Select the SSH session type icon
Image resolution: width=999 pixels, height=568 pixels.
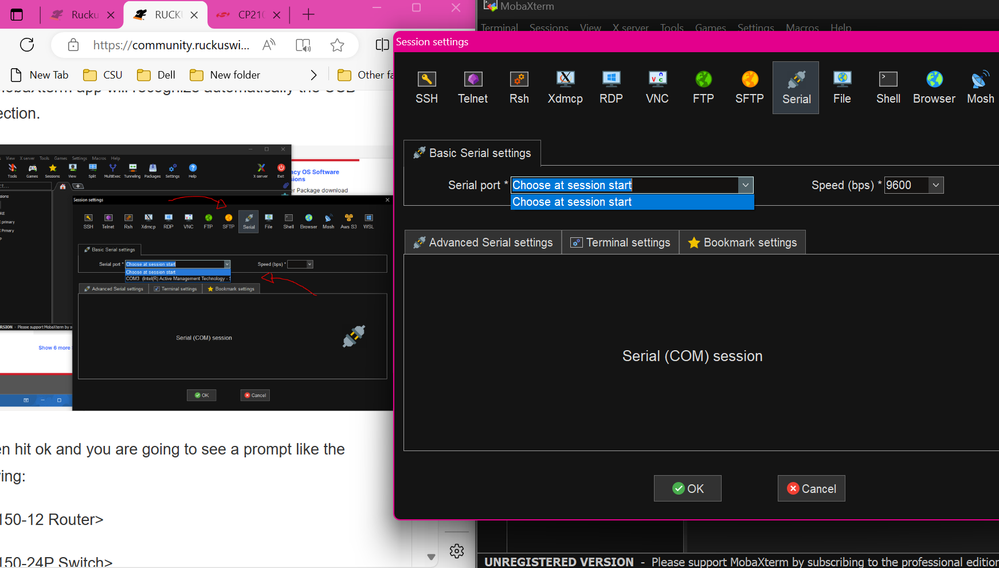[x=427, y=87]
